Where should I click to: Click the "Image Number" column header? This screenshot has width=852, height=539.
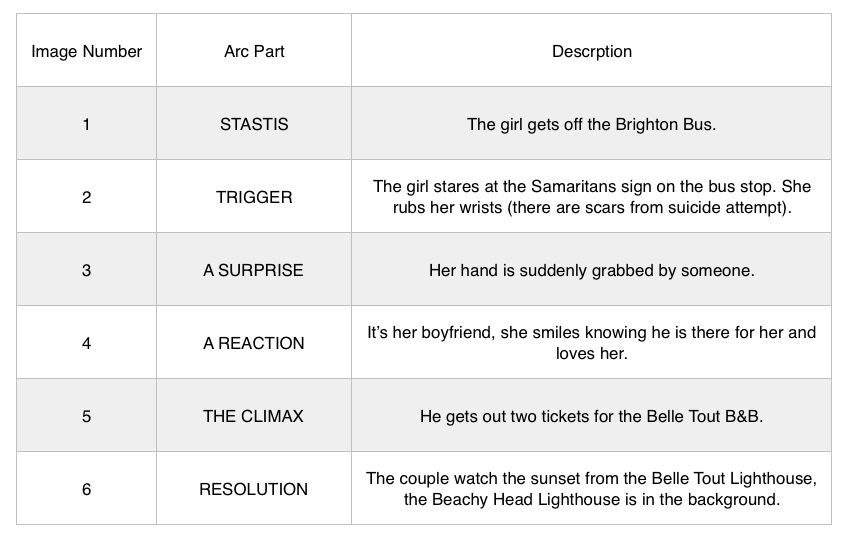click(x=86, y=51)
